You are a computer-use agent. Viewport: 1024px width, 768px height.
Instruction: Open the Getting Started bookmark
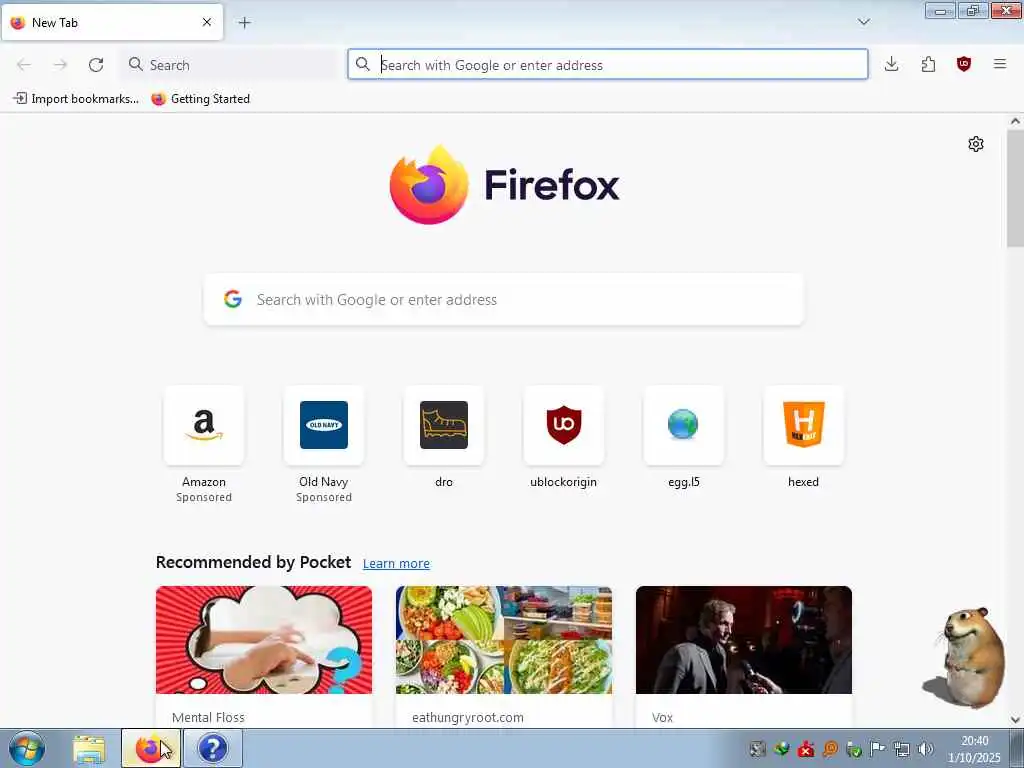point(200,99)
